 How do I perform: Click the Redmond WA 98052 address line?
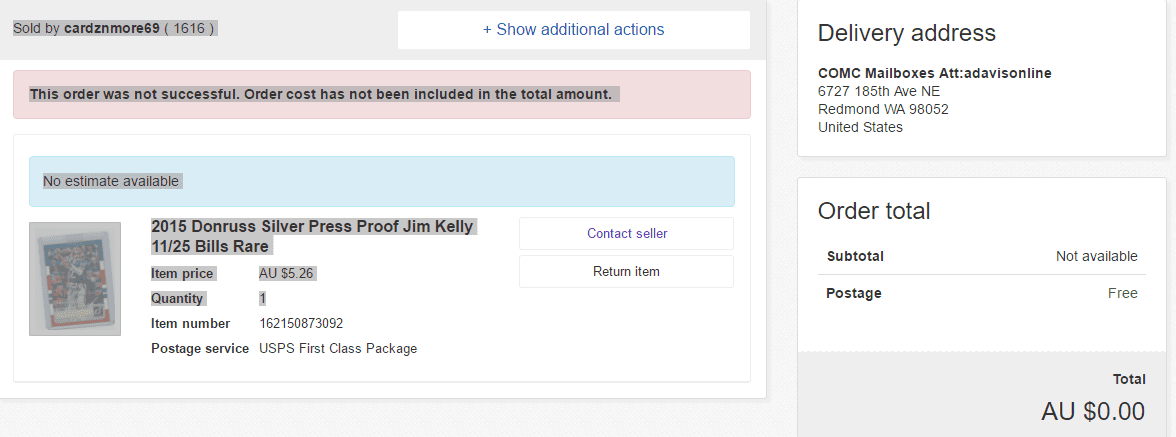(x=883, y=109)
